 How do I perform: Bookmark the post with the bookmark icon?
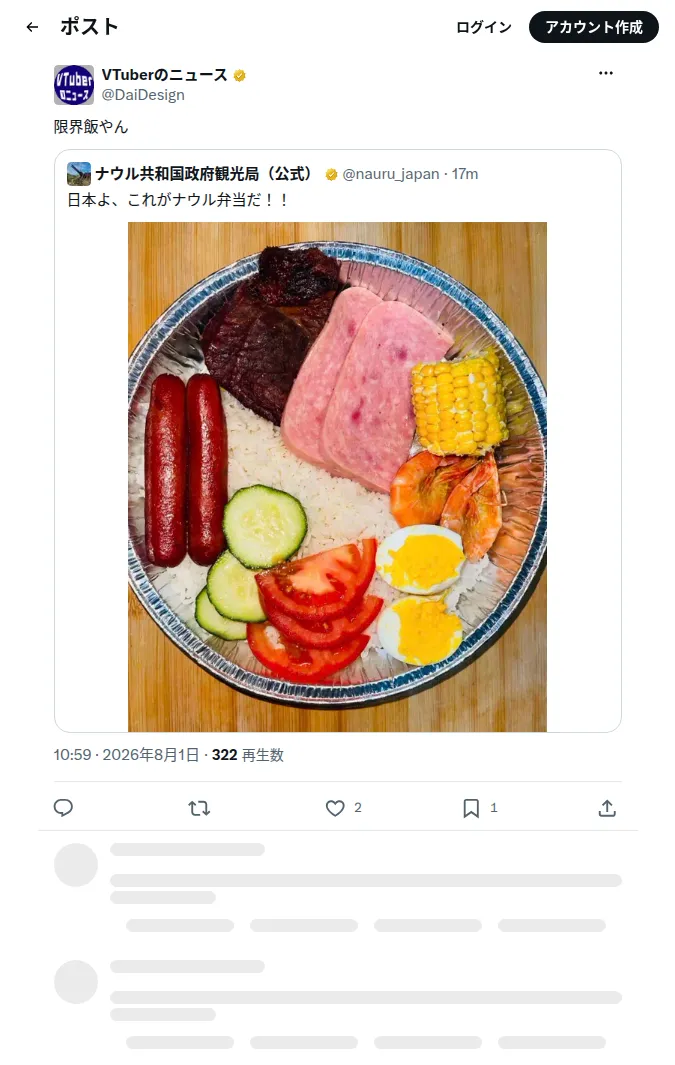(x=471, y=808)
